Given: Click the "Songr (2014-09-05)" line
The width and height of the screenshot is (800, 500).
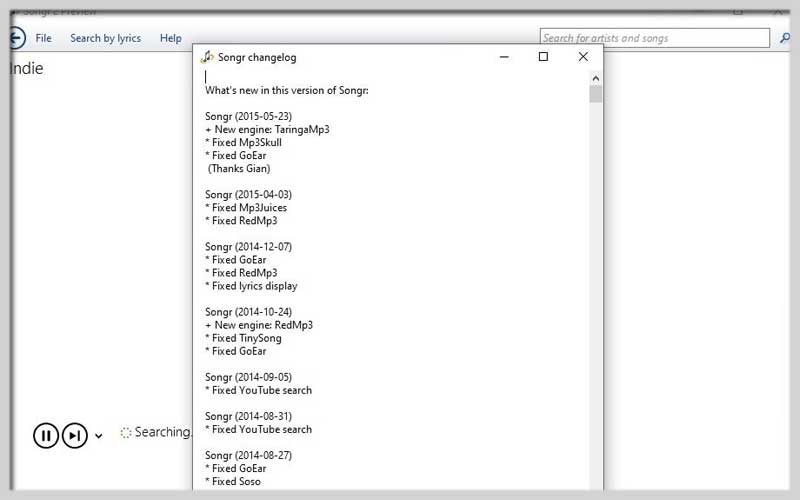Looking at the screenshot, I should coord(248,377).
